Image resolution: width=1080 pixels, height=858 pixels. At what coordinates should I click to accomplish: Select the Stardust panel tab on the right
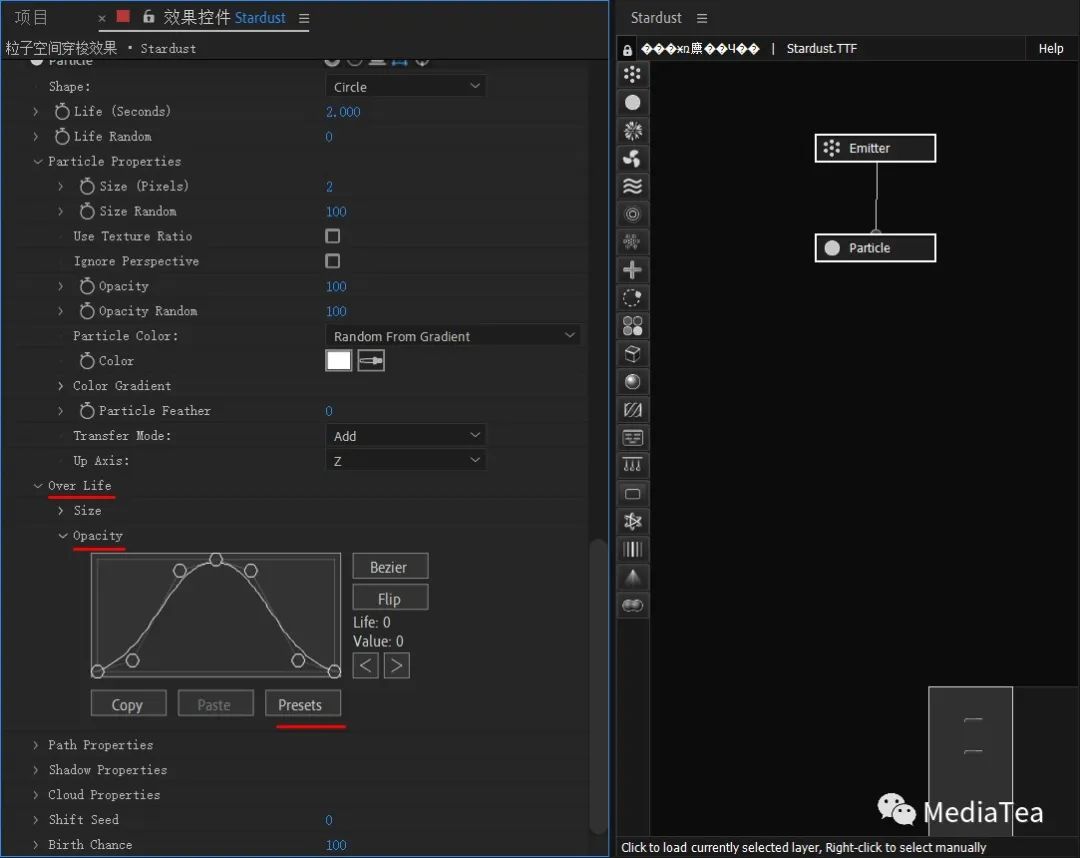[x=656, y=18]
